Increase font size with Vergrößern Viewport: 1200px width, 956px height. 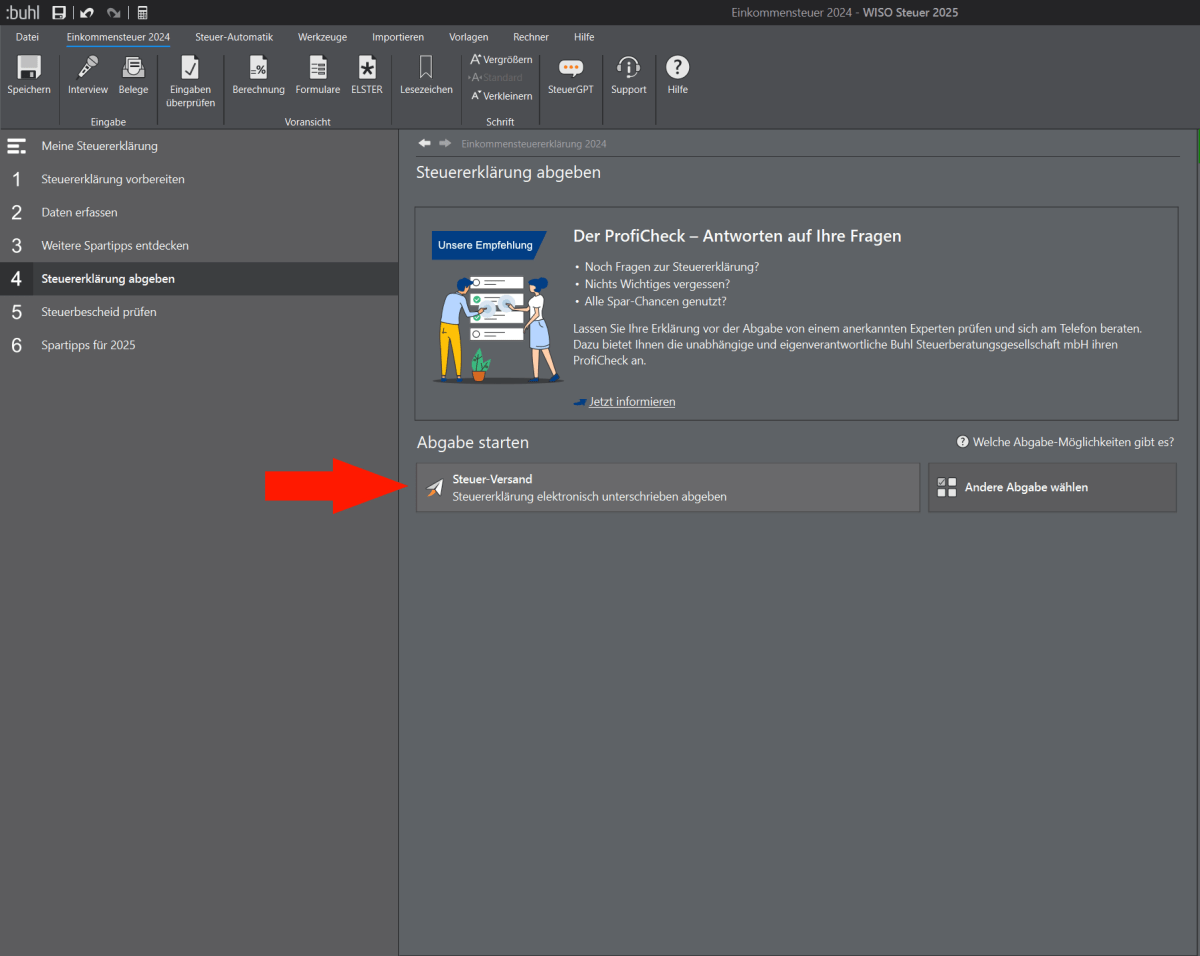pyautogui.click(x=501, y=60)
